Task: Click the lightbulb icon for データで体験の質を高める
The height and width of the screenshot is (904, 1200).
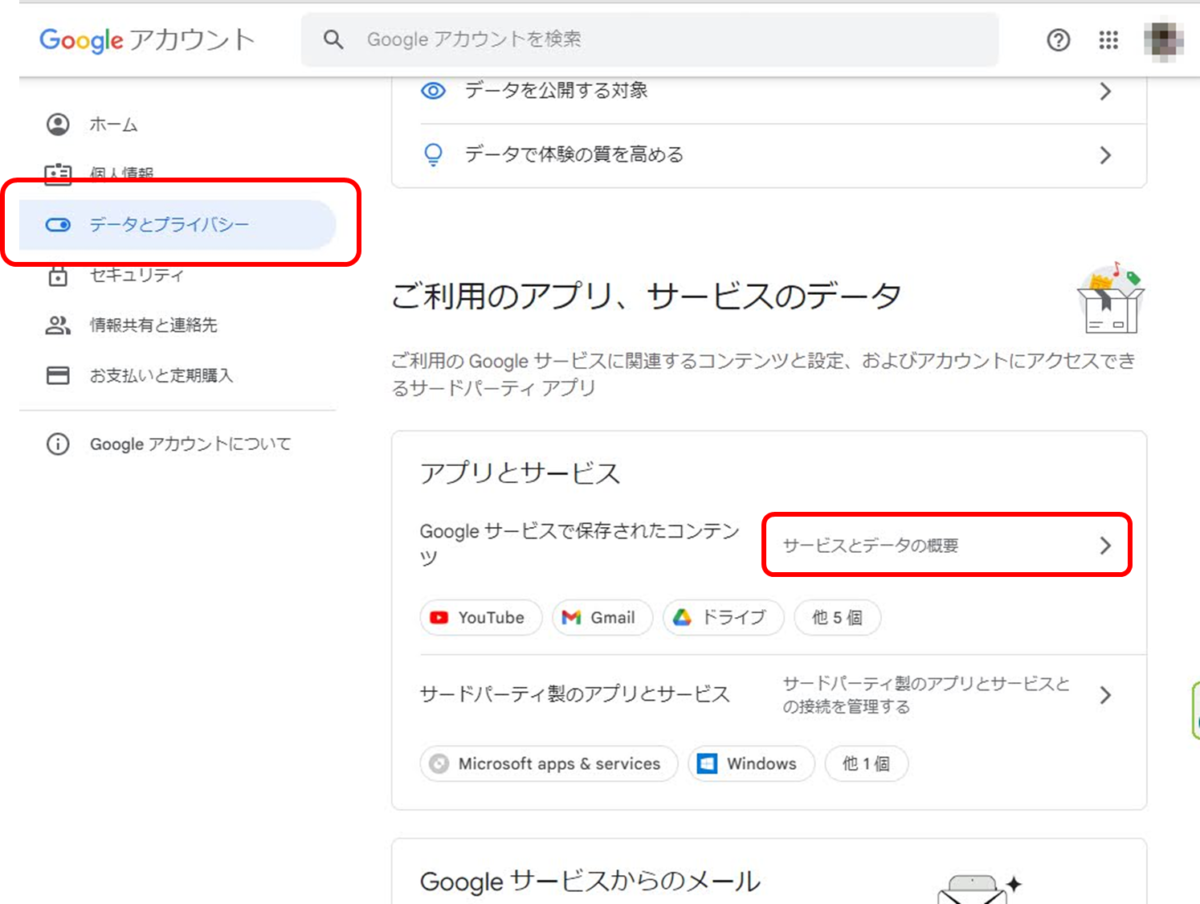Action: coord(433,155)
